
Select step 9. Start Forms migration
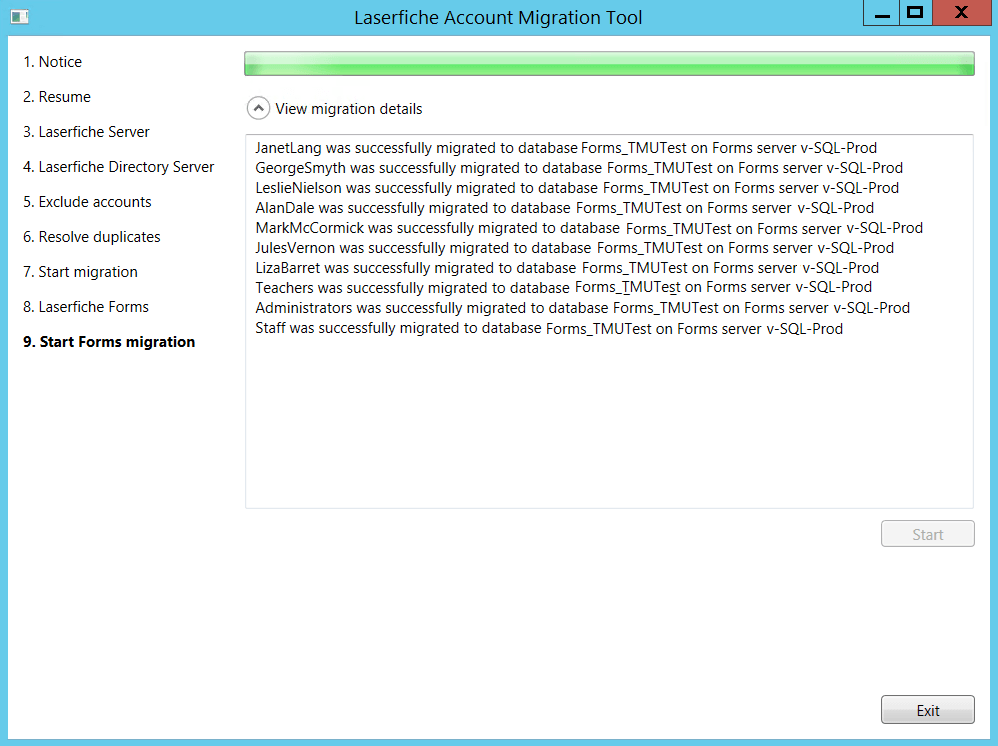point(109,342)
